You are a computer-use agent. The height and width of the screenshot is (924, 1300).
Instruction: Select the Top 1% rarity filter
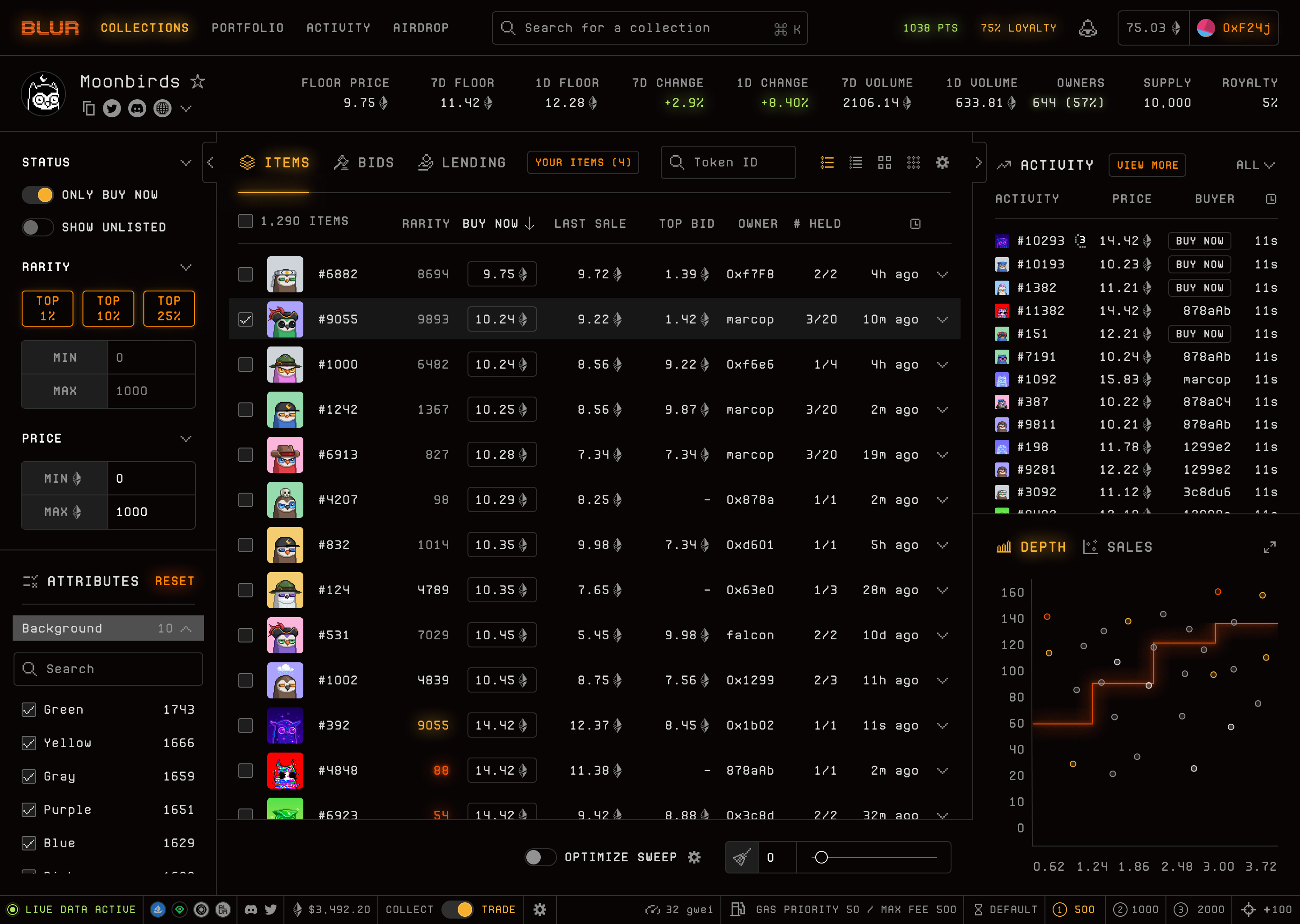click(48, 309)
